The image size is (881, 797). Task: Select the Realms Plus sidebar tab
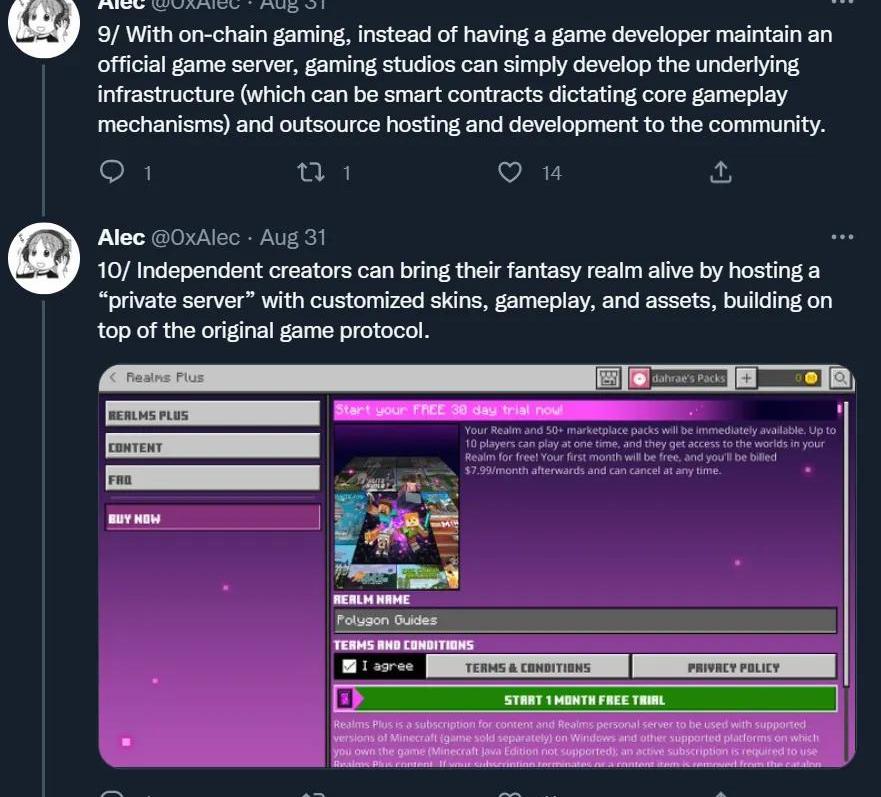(212, 415)
